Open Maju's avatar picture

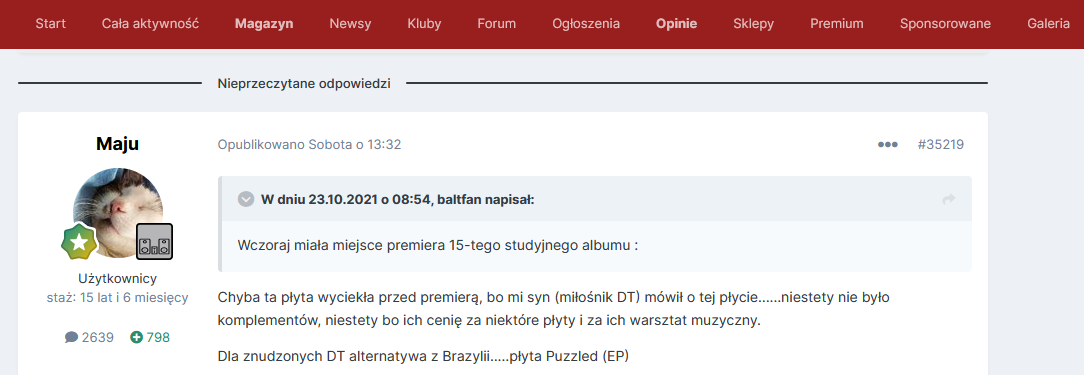pyautogui.click(x=118, y=213)
